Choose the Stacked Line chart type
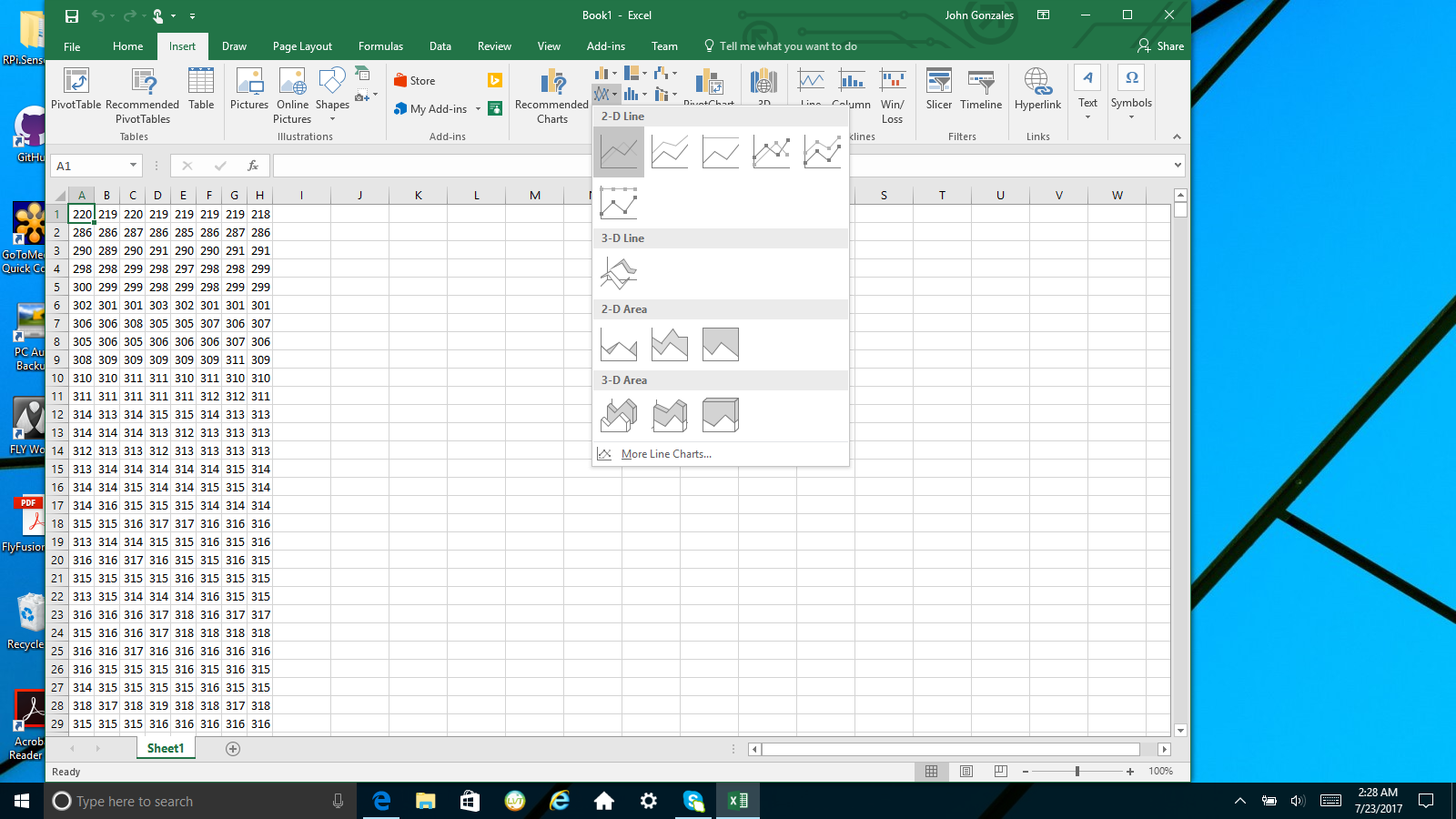Viewport: 1456px width, 819px height. (670, 152)
